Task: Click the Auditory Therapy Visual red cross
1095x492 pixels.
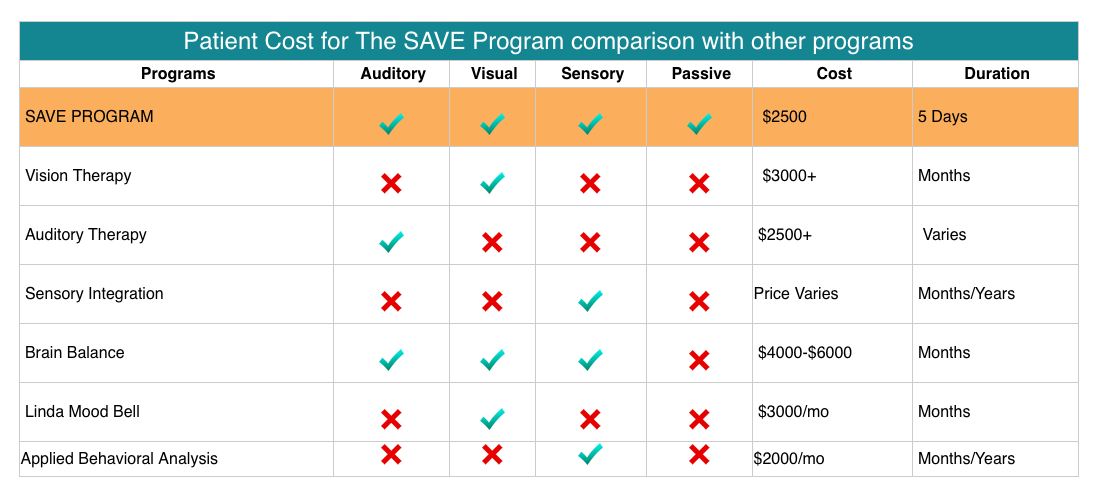Action: pos(491,242)
